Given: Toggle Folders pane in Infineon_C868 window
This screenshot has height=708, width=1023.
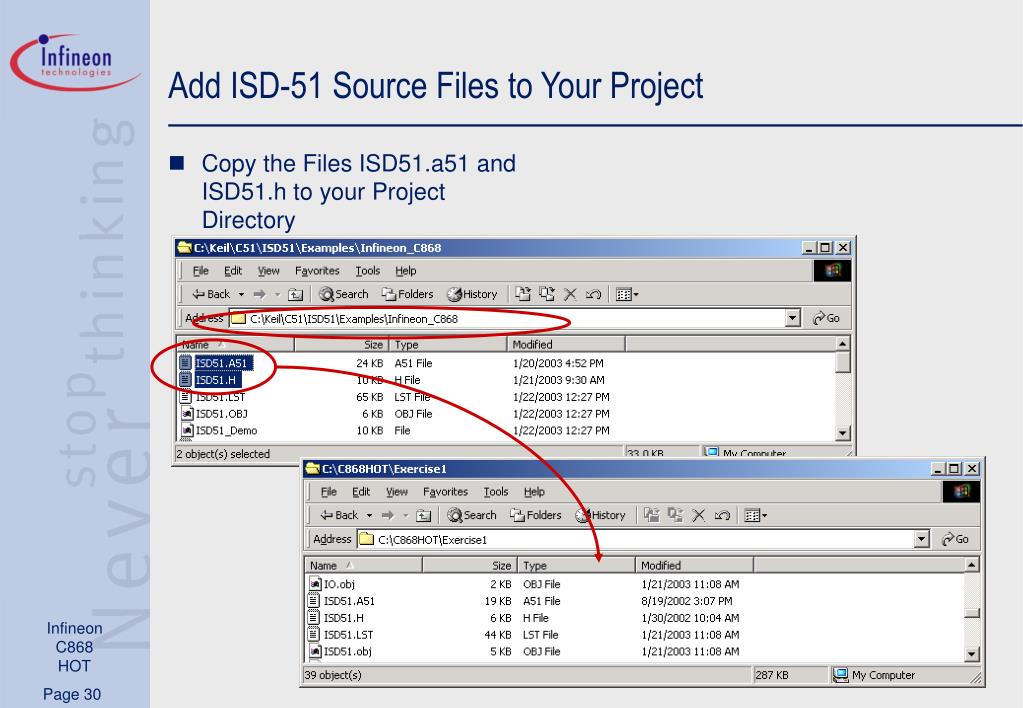Looking at the screenshot, I should pyautogui.click(x=408, y=294).
